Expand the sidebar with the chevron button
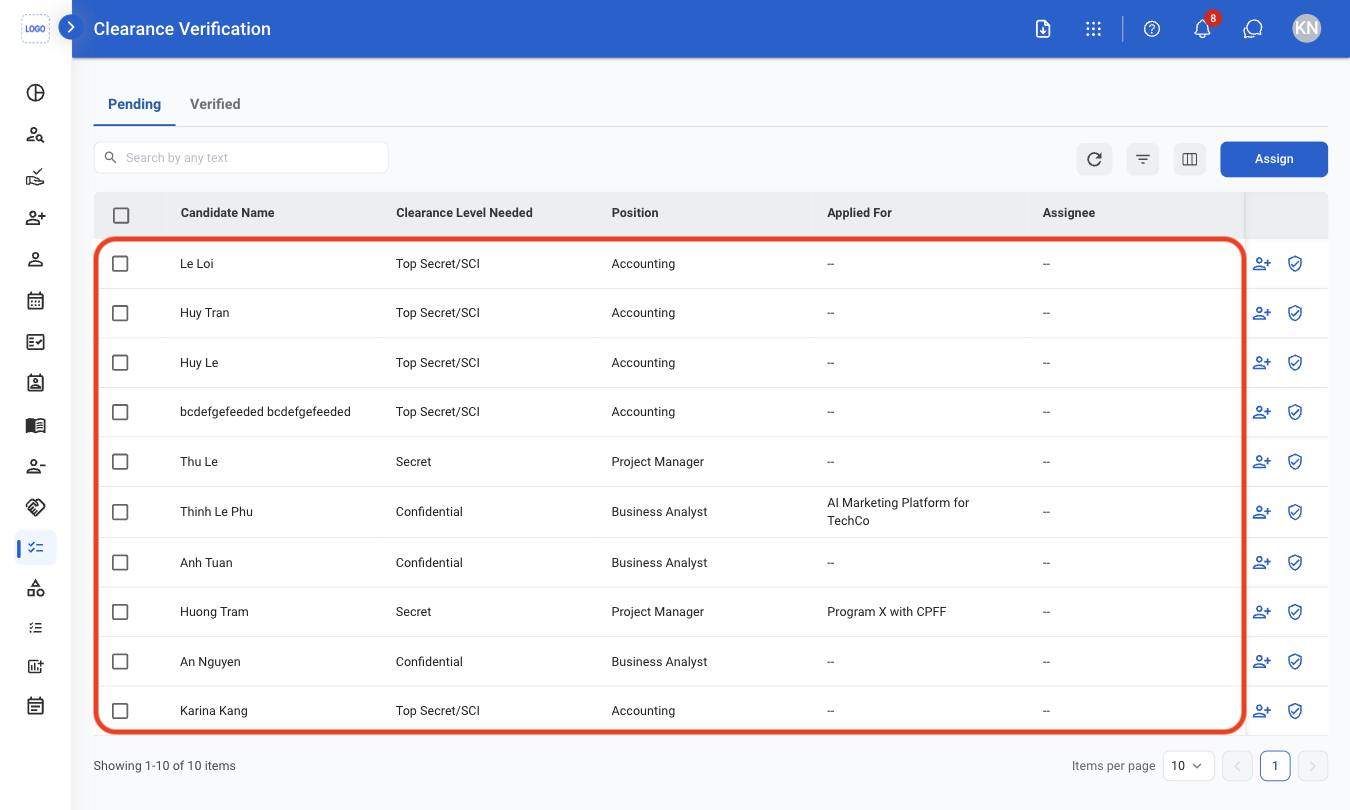1350x810 pixels. click(70, 27)
